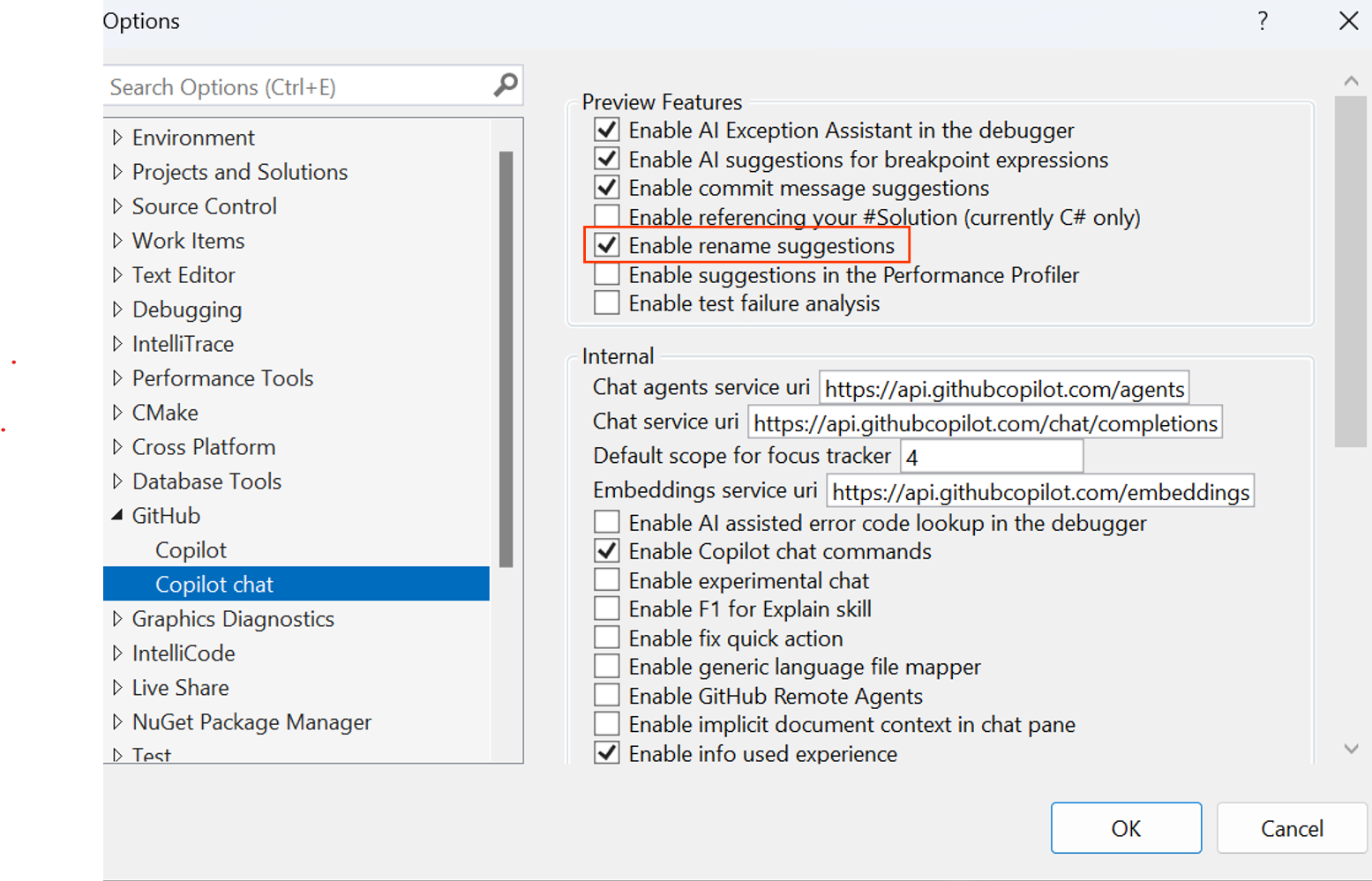Expand the Text Editor node
Viewport: 1372px width, 881px height.
[117, 275]
